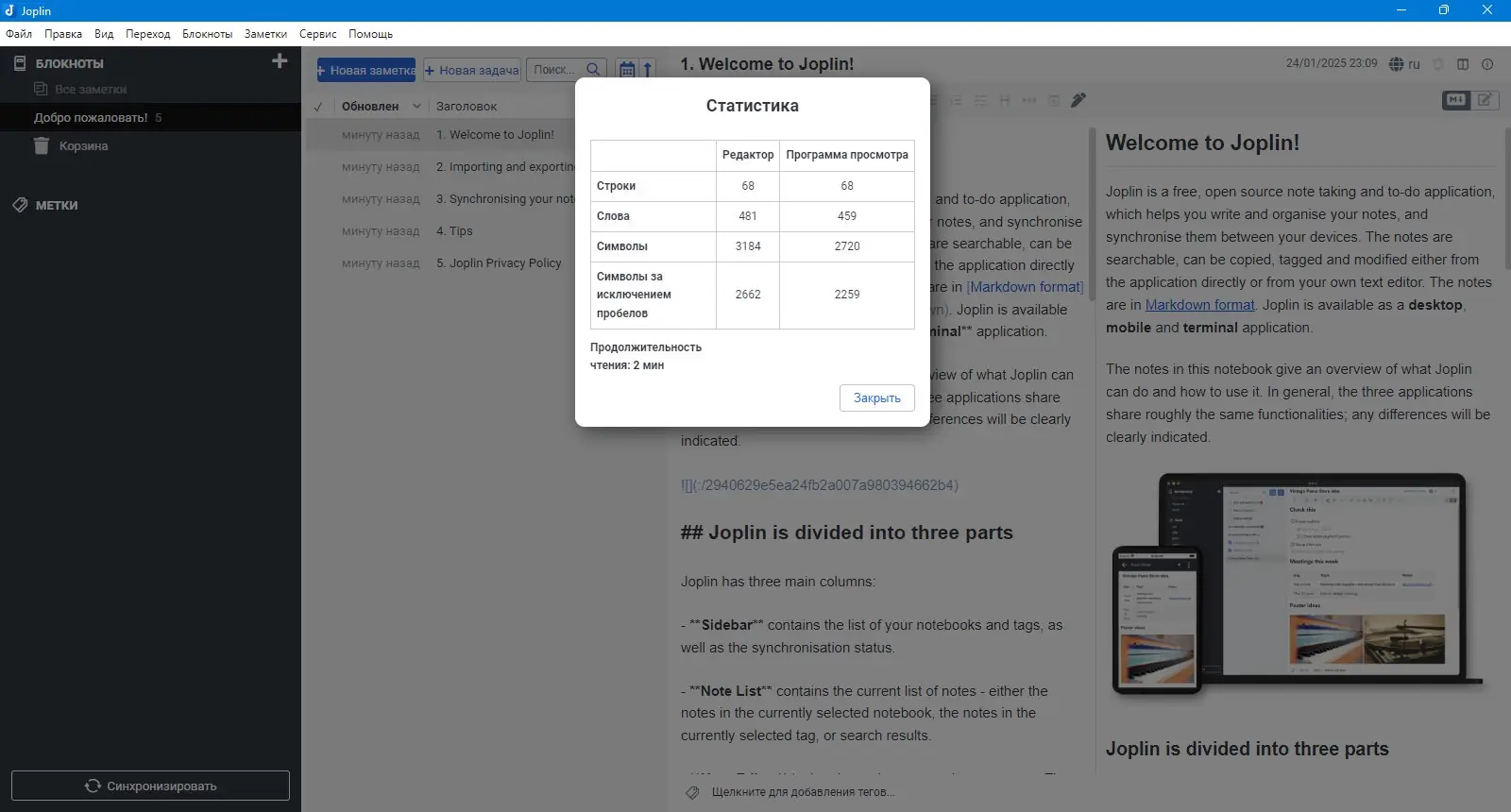Viewport: 1511px width, 812px height.
Task: Open the Переход menu
Action: point(148,34)
